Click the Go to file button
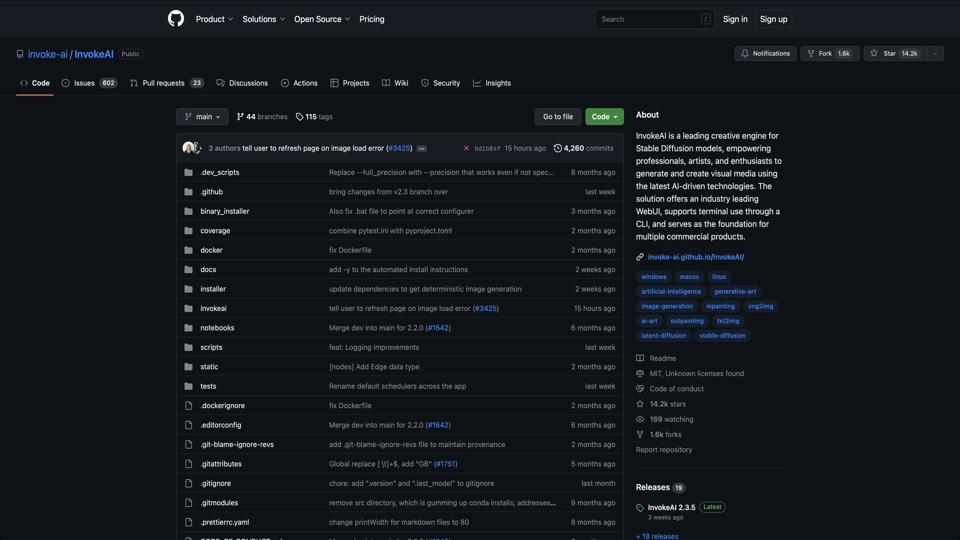 558,117
